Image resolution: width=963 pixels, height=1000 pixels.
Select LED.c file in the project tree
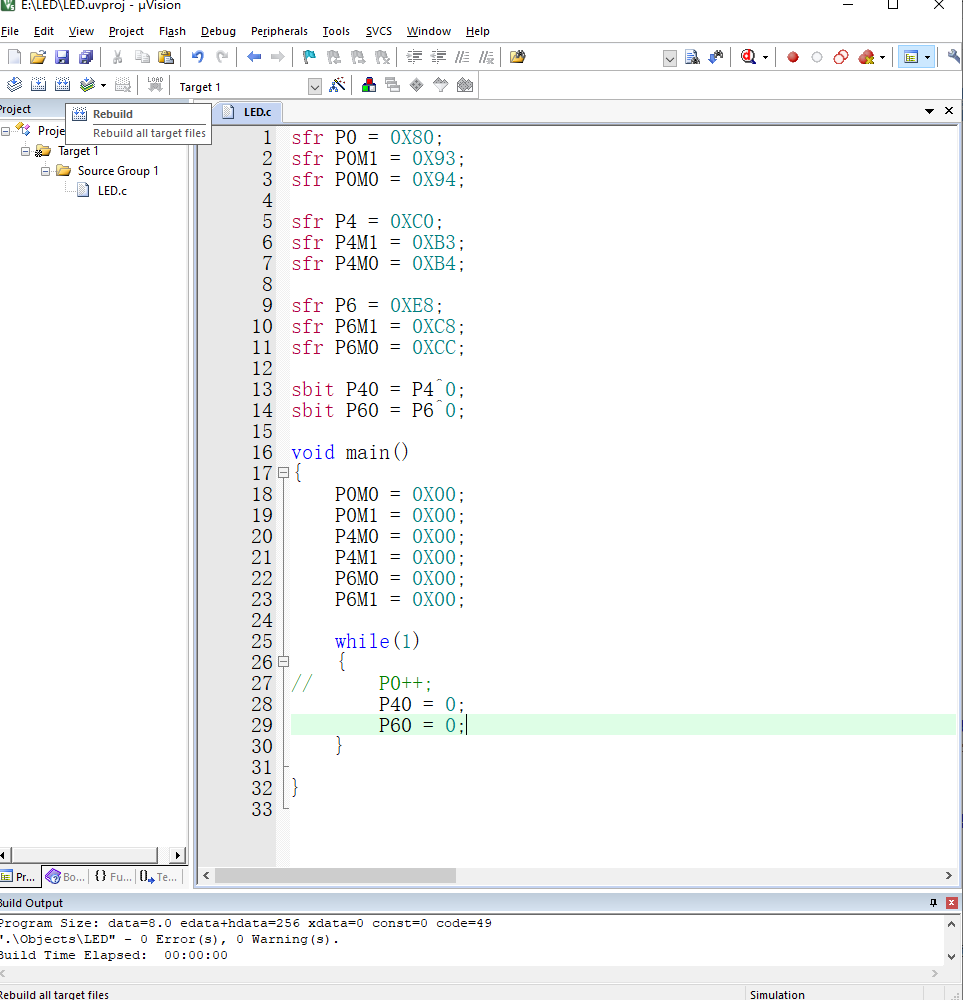pyautogui.click(x=112, y=191)
